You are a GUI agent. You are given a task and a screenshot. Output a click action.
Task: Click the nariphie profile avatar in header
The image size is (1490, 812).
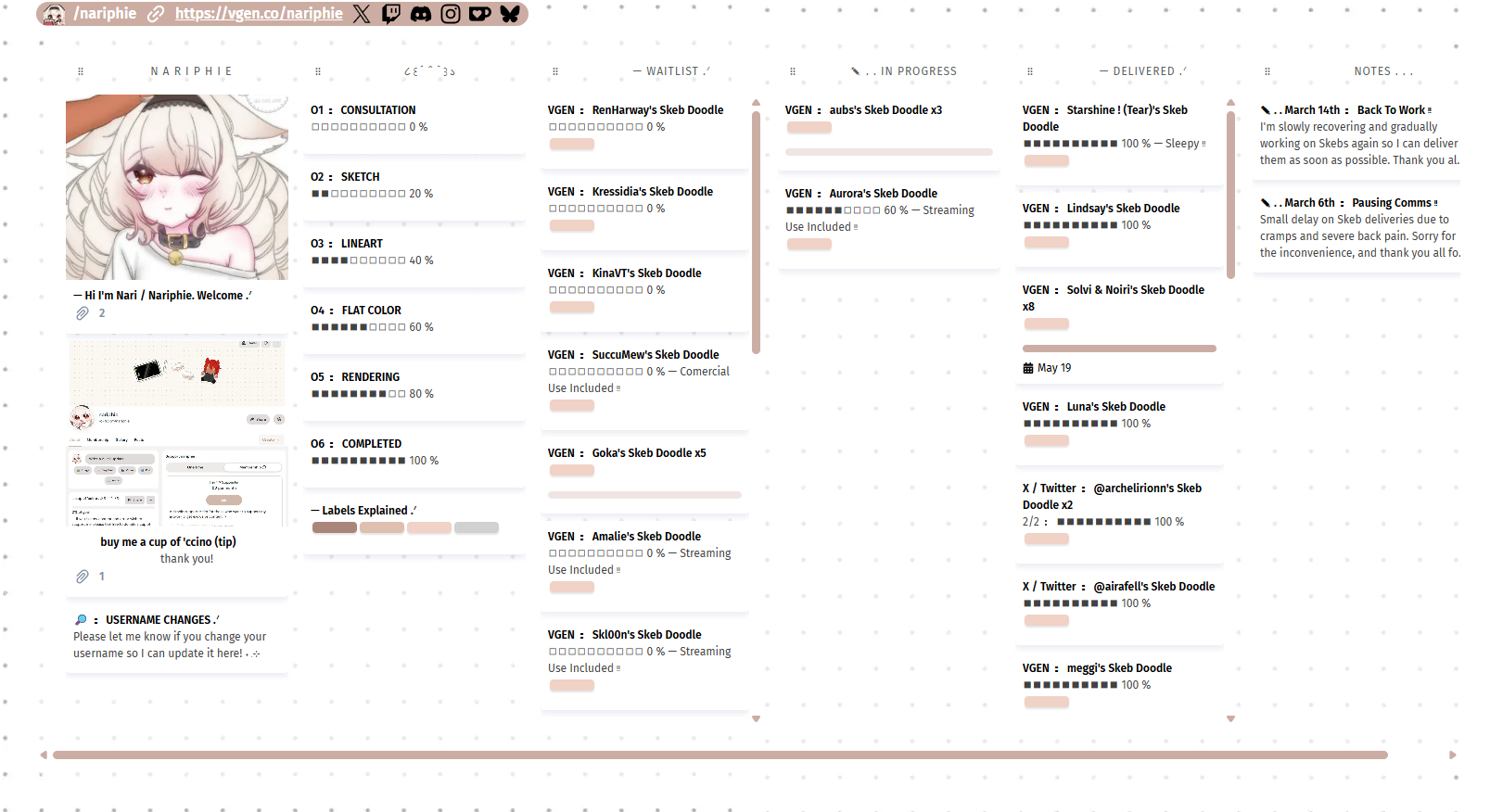[x=54, y=14]
